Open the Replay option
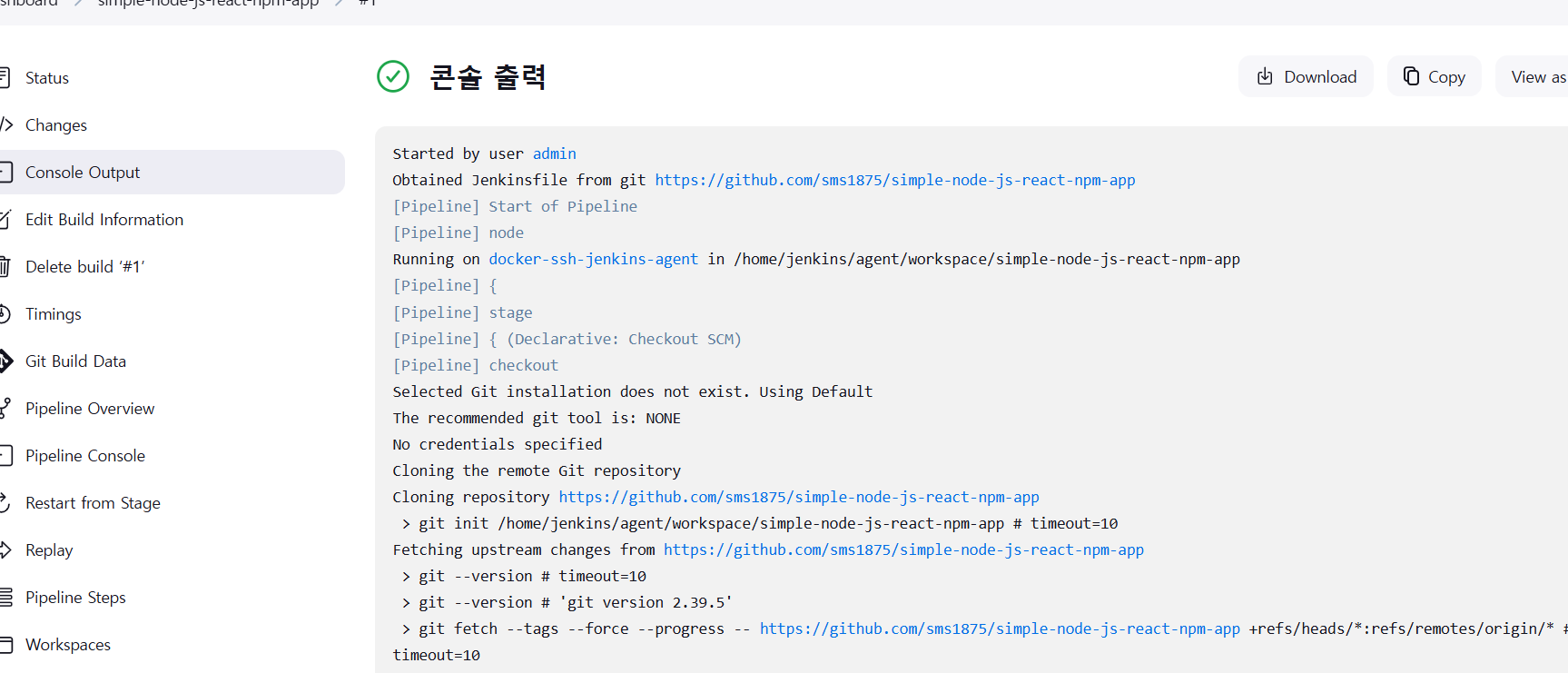Image resolution: width=1568 pixels, height=673 pixels. click(49, 550)
